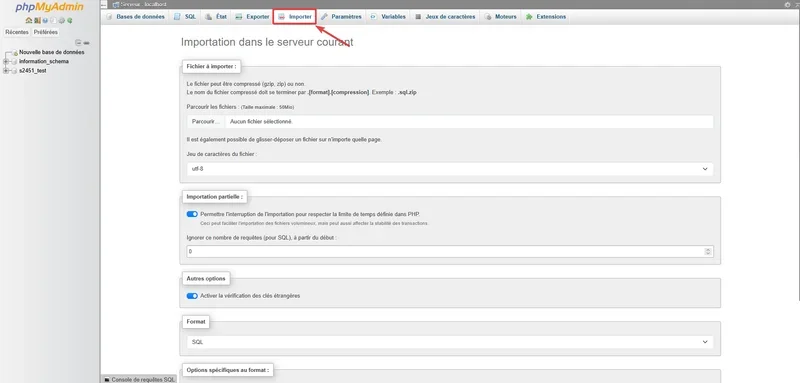Viewport: 800px width, 383px height.
Task: Collapse all navigation tree items icon
Action: pyautogui.click(x=78, y=43)
